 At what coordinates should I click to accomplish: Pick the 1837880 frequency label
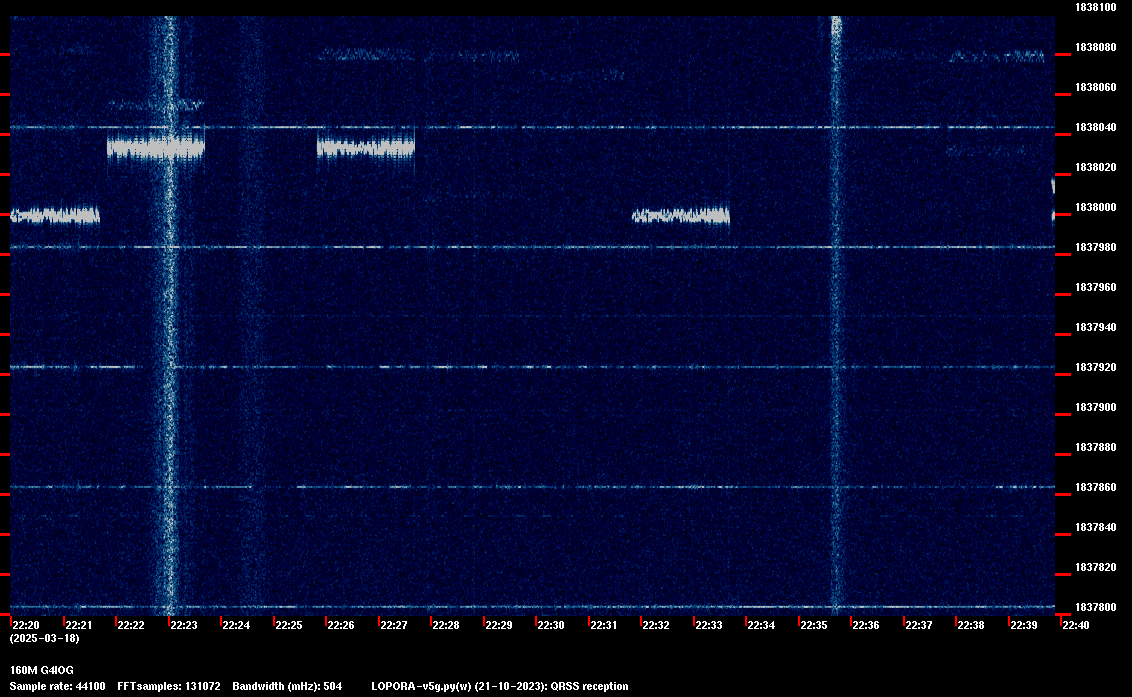[1096, 448]
